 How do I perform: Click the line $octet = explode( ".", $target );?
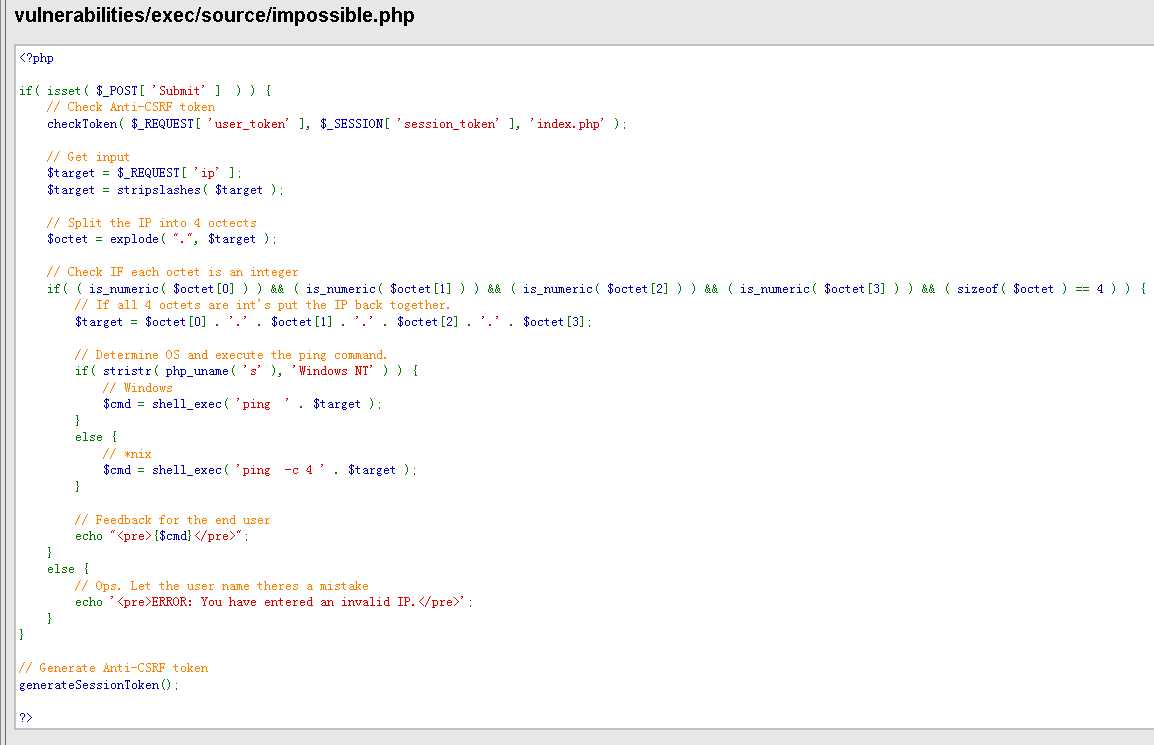(x=162, y=239)
